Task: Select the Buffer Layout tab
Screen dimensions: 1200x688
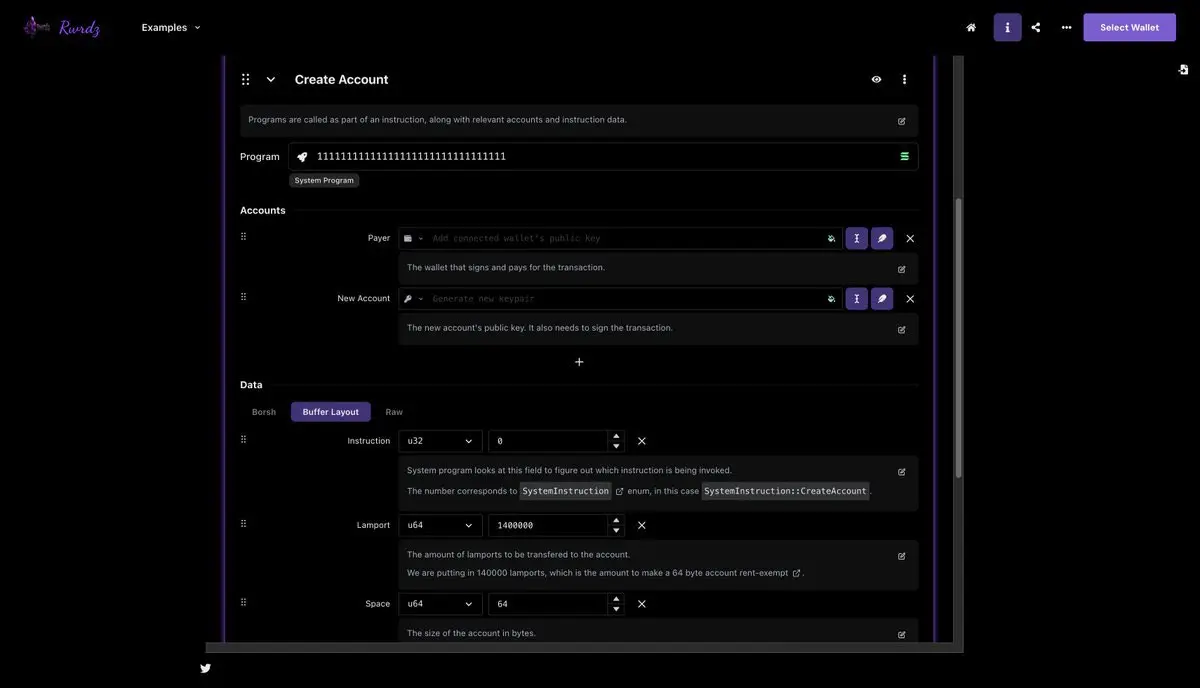Action: pos(331,412)
